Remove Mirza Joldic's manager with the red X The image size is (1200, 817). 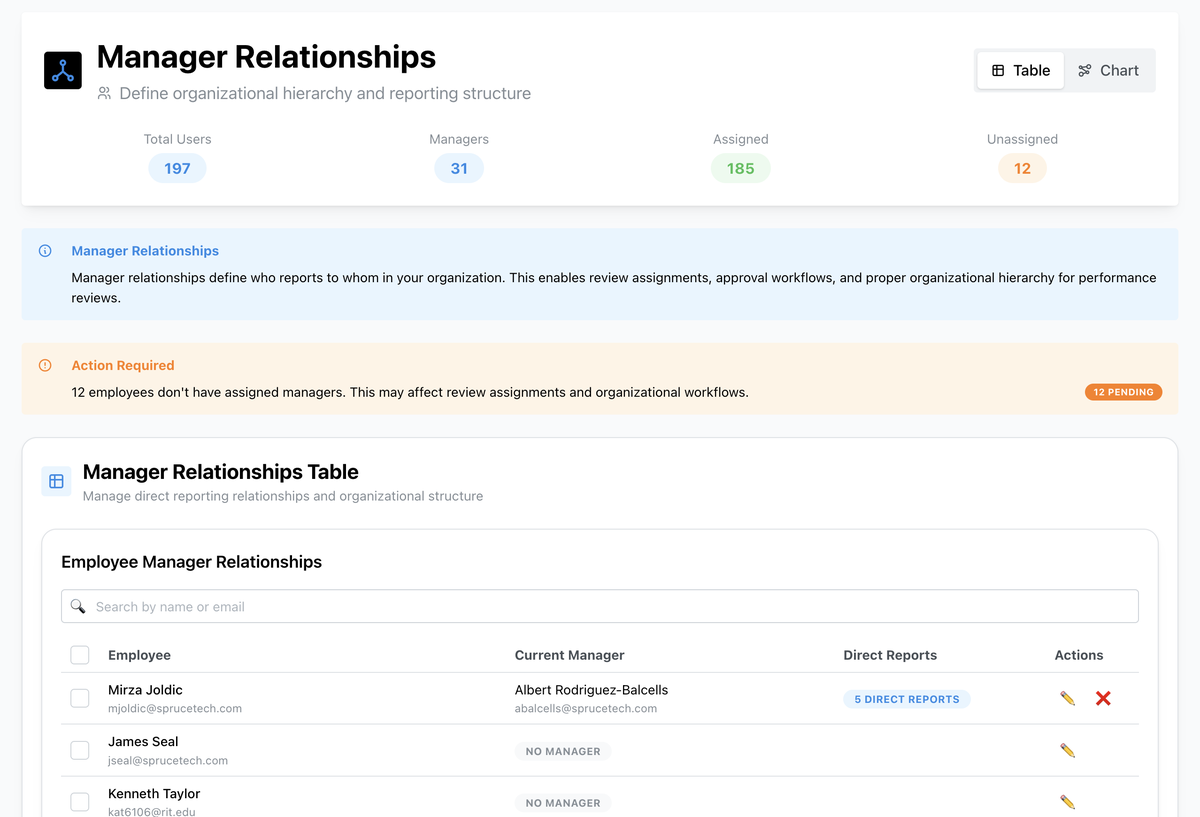click(x=1103, y=698)
